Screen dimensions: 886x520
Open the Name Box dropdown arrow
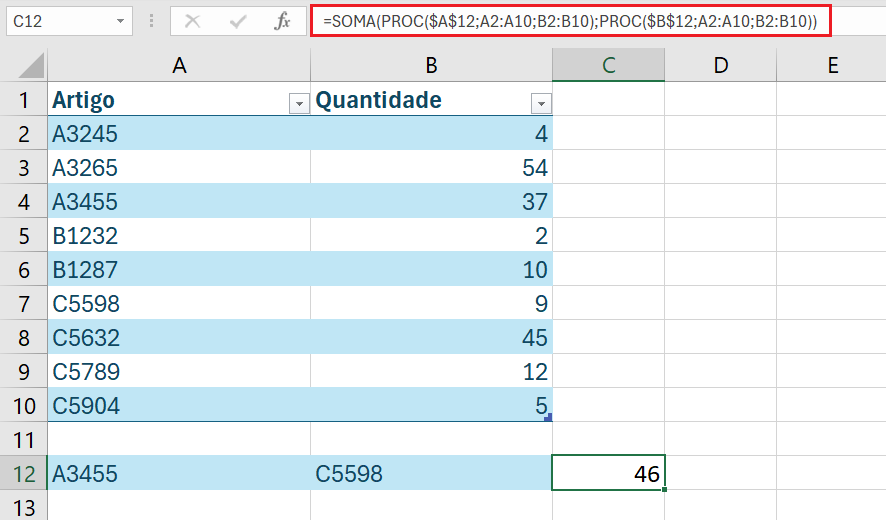120,21
